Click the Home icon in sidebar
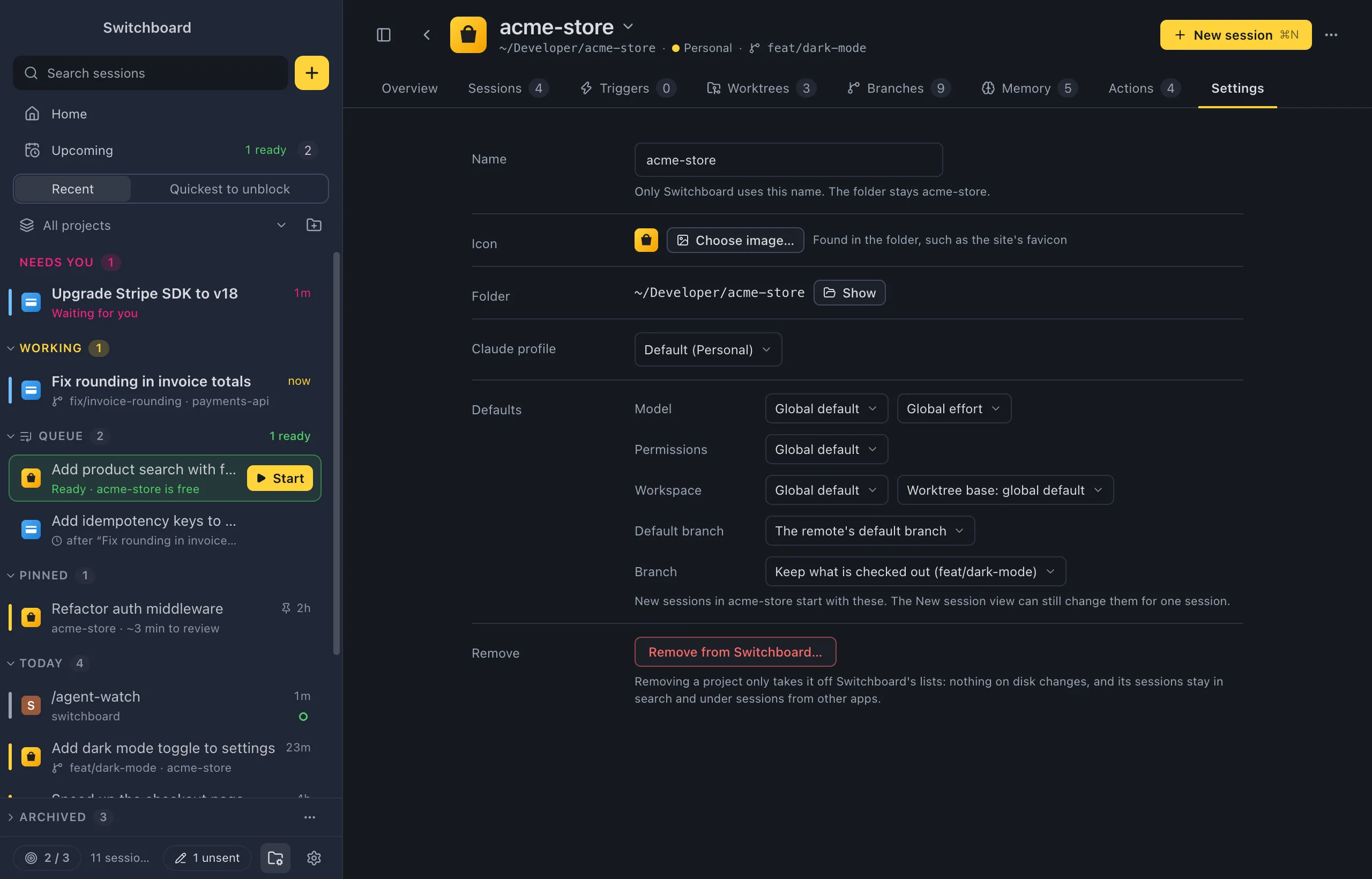The height and width of the screenshot is (879, 1372). point(32,114)
